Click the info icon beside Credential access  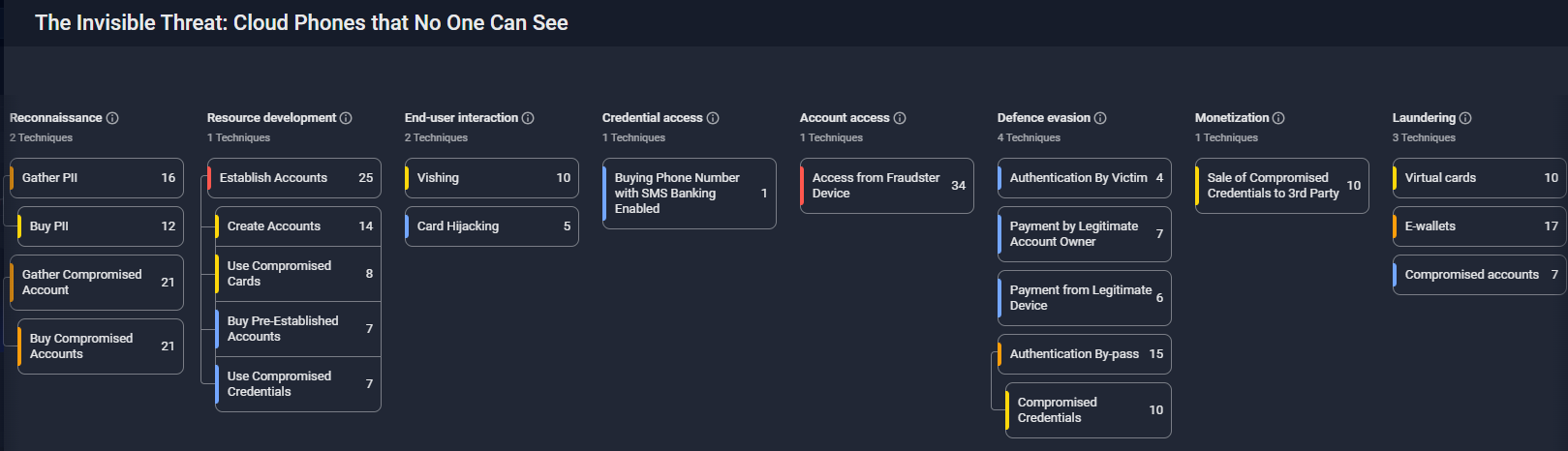(x=713, y=118)
